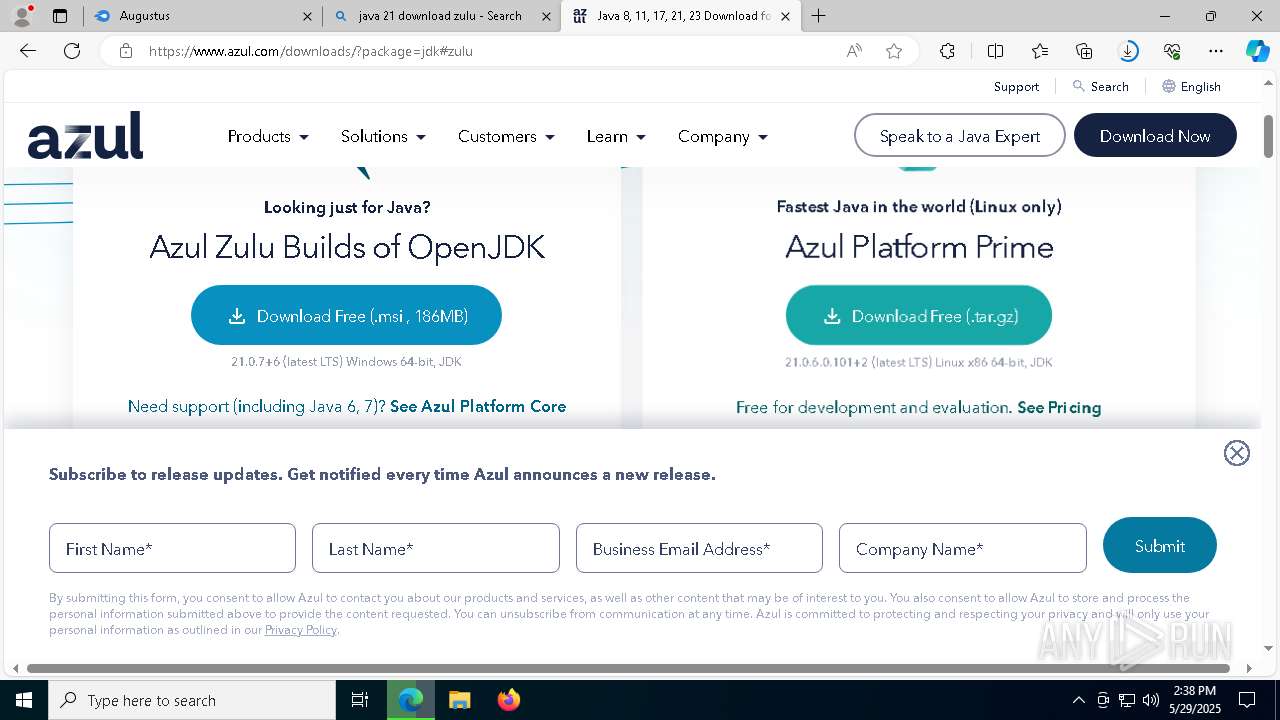Click the Azul logo
This screenshot has height=720, width=1280.
(85, 136)
